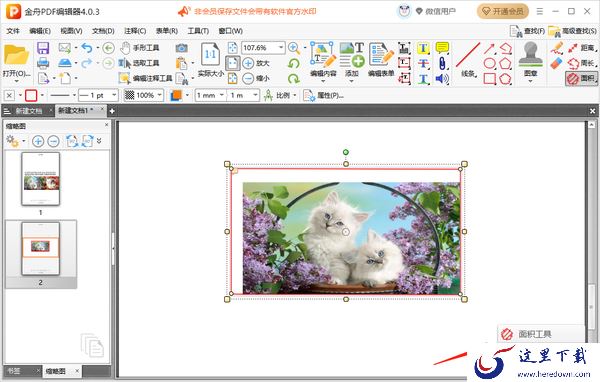Select the yellow Highlight Text T icon

pos(423,48)
